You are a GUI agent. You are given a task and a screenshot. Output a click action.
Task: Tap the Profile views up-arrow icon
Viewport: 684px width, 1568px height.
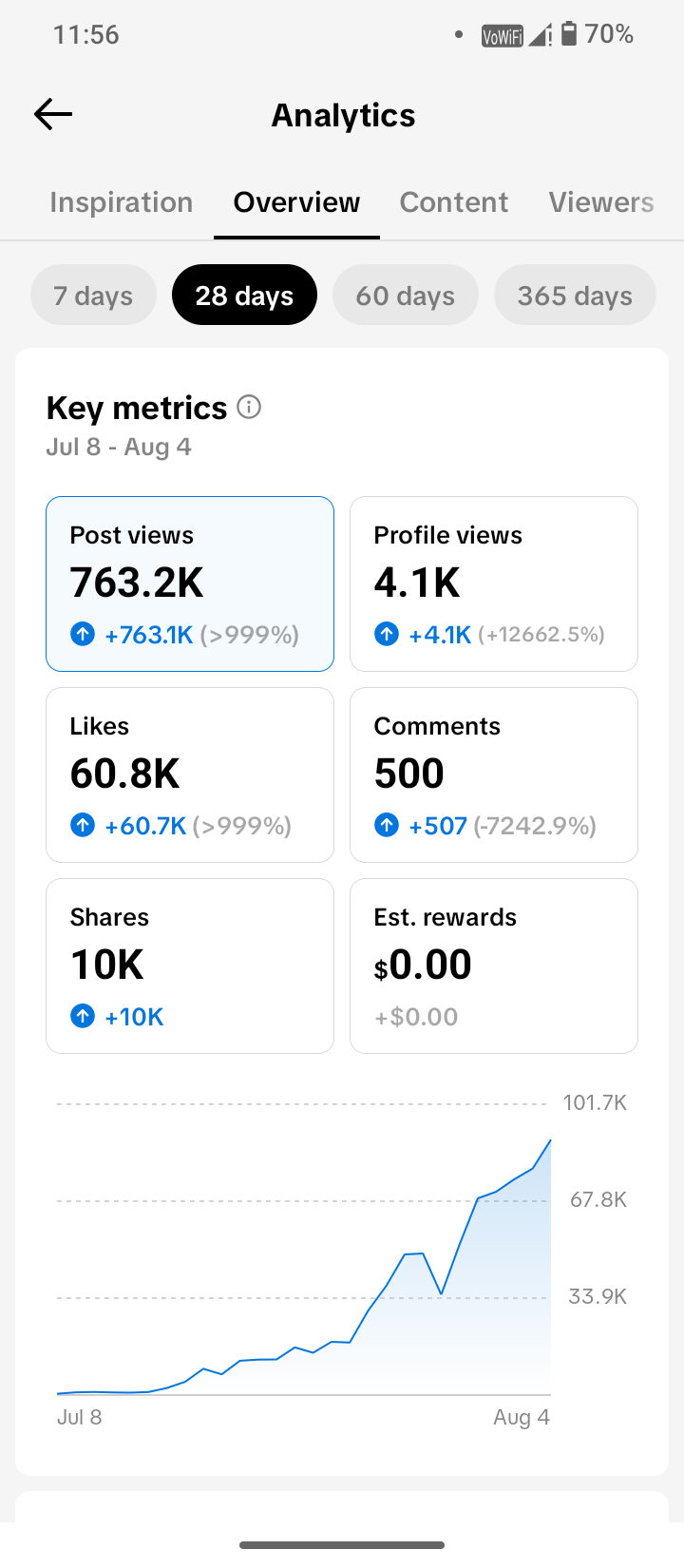[x=387, y=634]
